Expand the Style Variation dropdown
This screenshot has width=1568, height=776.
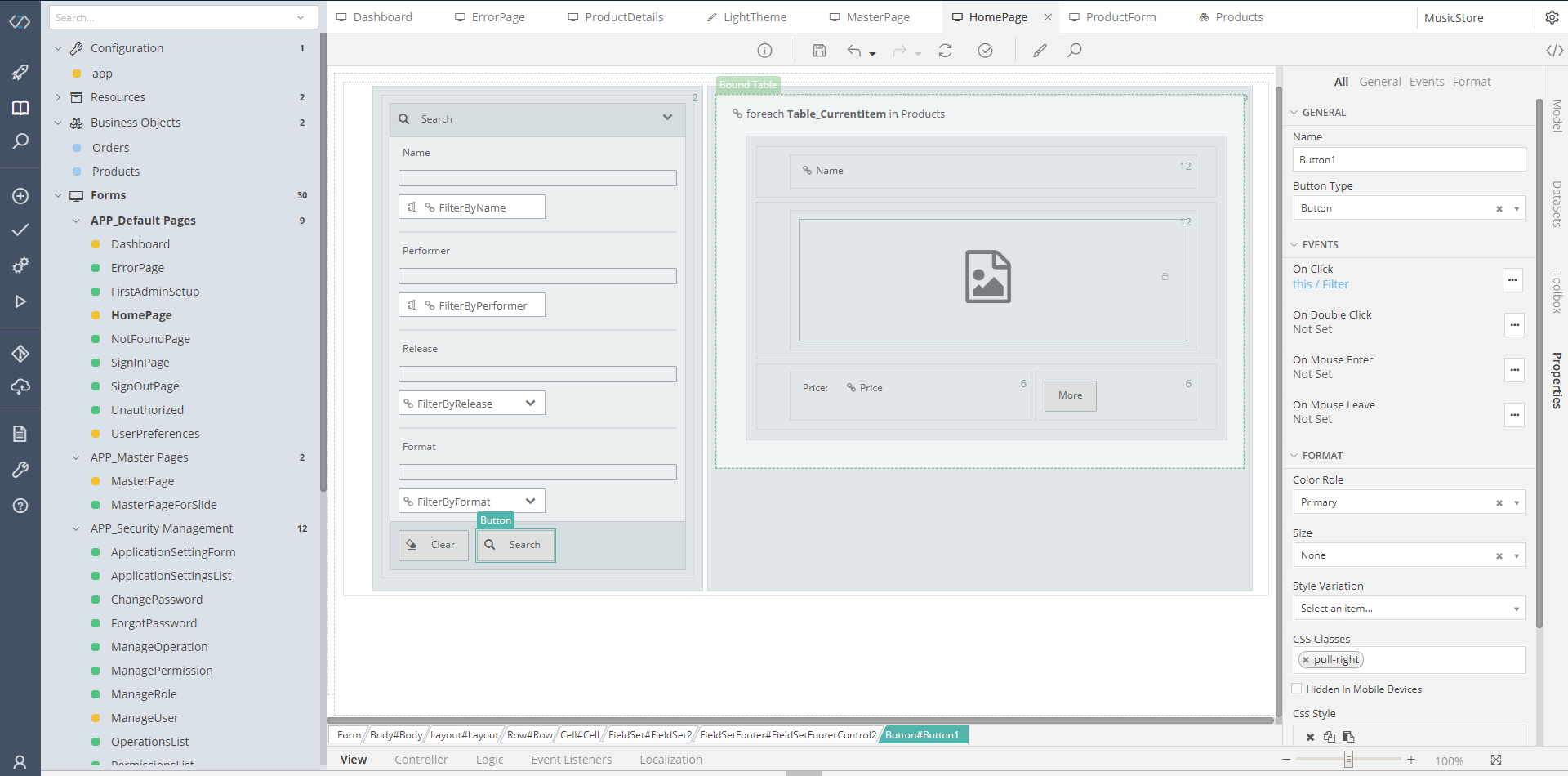coord(1516,608)
